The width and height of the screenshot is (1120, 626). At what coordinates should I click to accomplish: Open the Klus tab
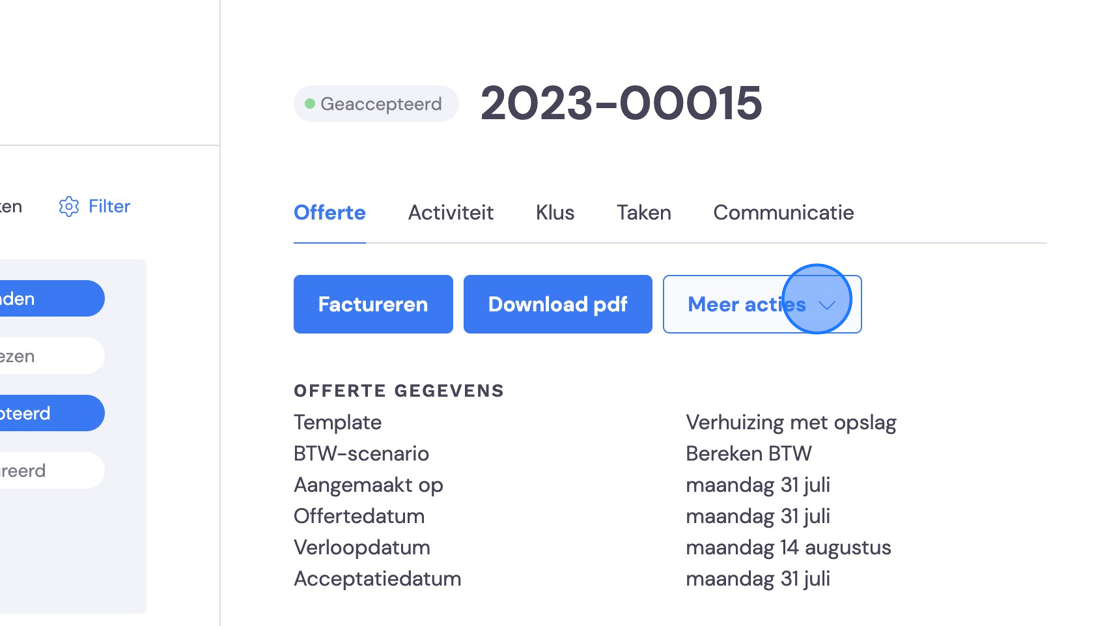pyautogui.click(x=555, y=212)
